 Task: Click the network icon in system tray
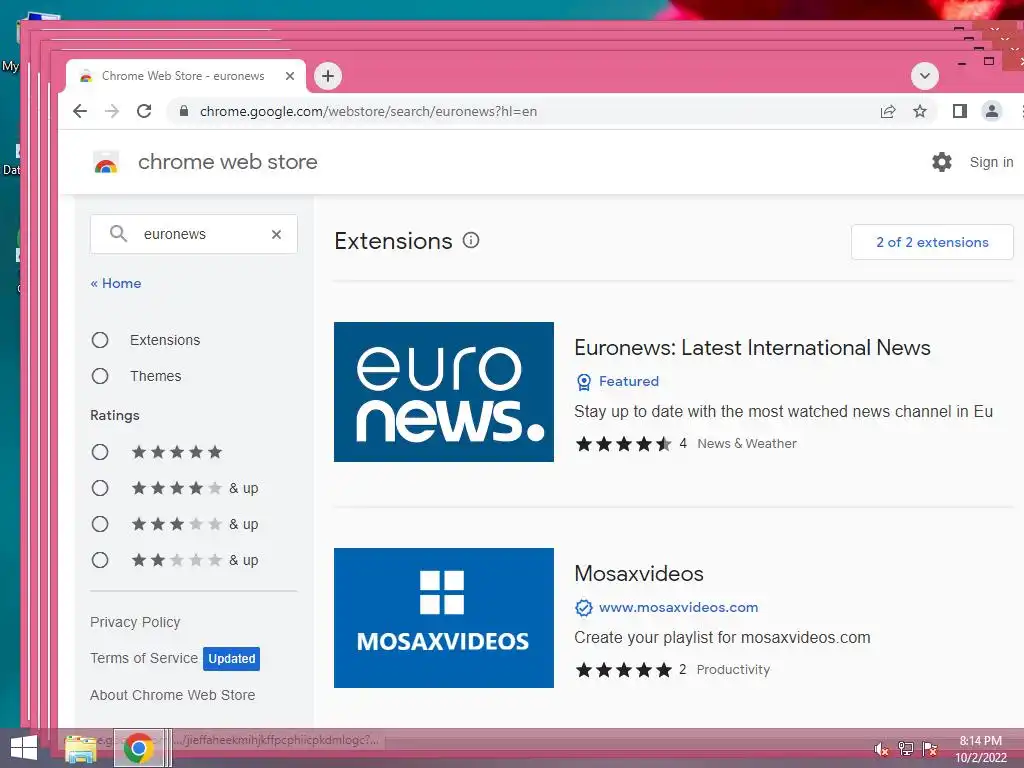906,749
